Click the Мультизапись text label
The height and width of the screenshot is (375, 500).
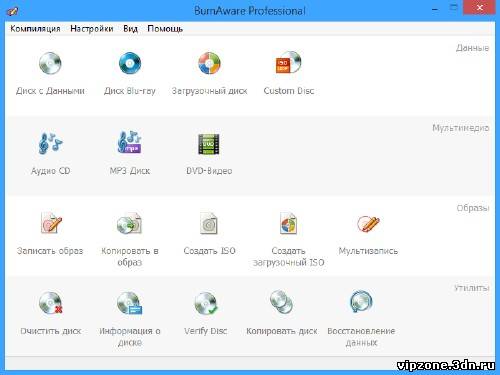[x=368, y=251]
